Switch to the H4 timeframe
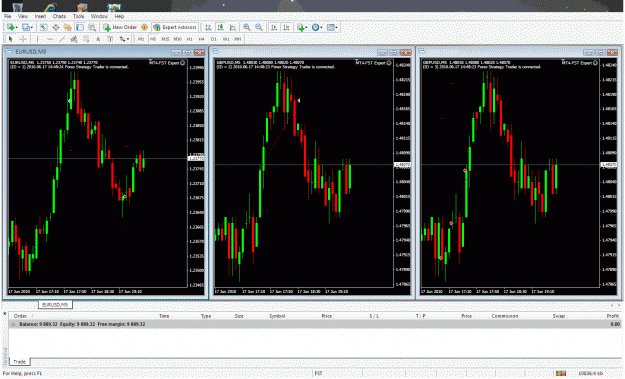Screen dimensions: 625x379 [201, 39]
